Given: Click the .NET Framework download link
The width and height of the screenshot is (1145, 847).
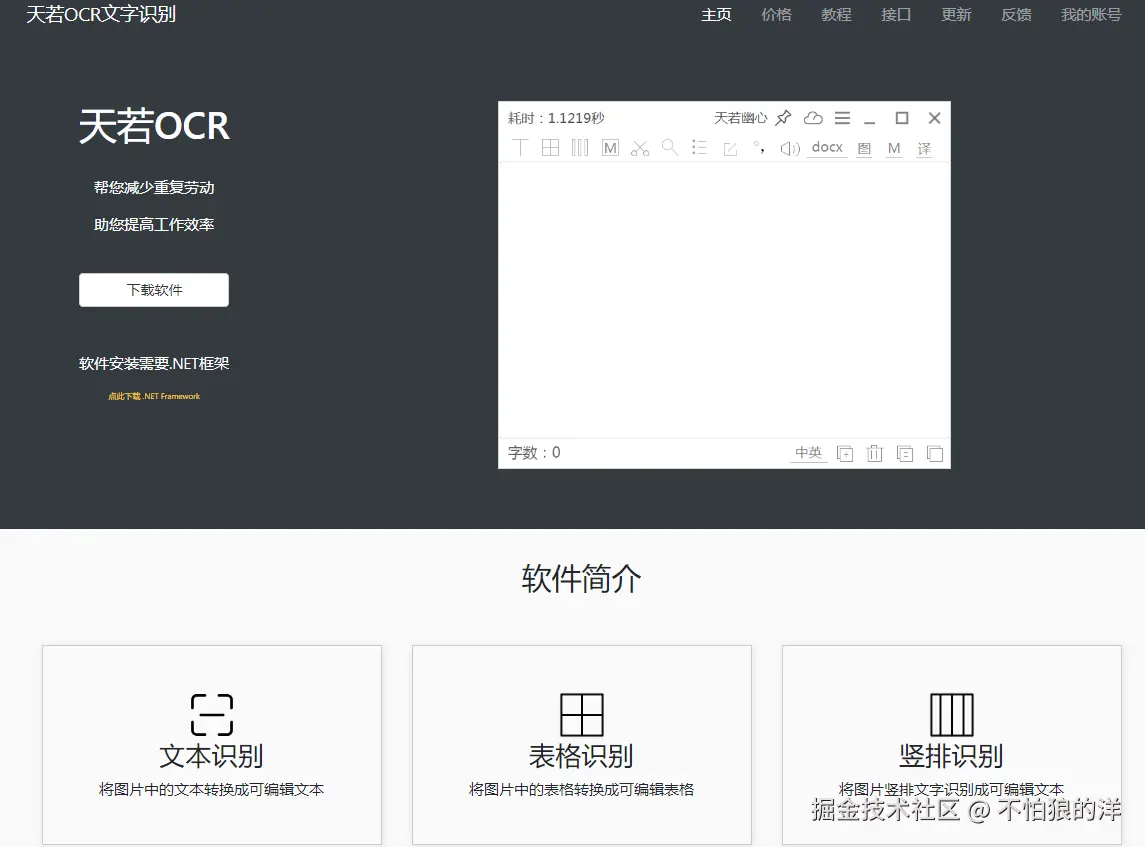Looking at the screenshot, I should point(154,396).
